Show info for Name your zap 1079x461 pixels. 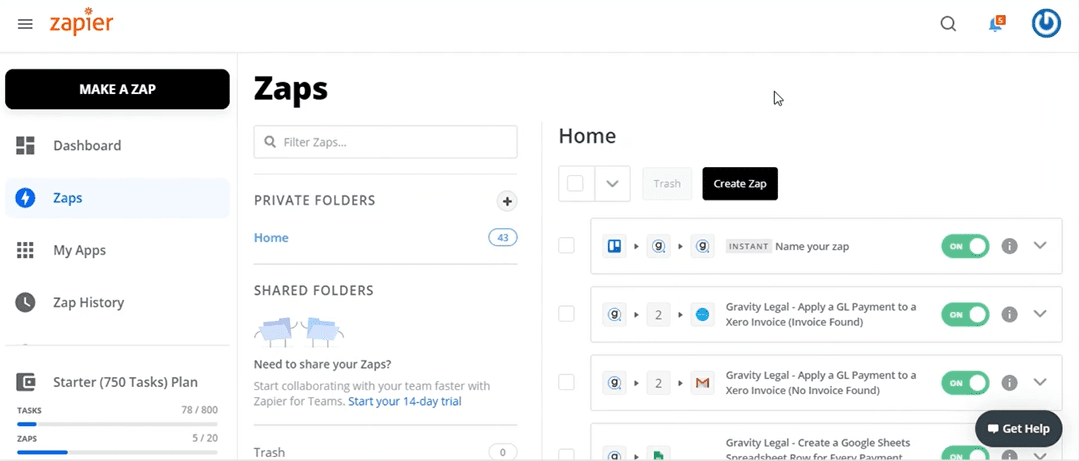(1009, 246)
